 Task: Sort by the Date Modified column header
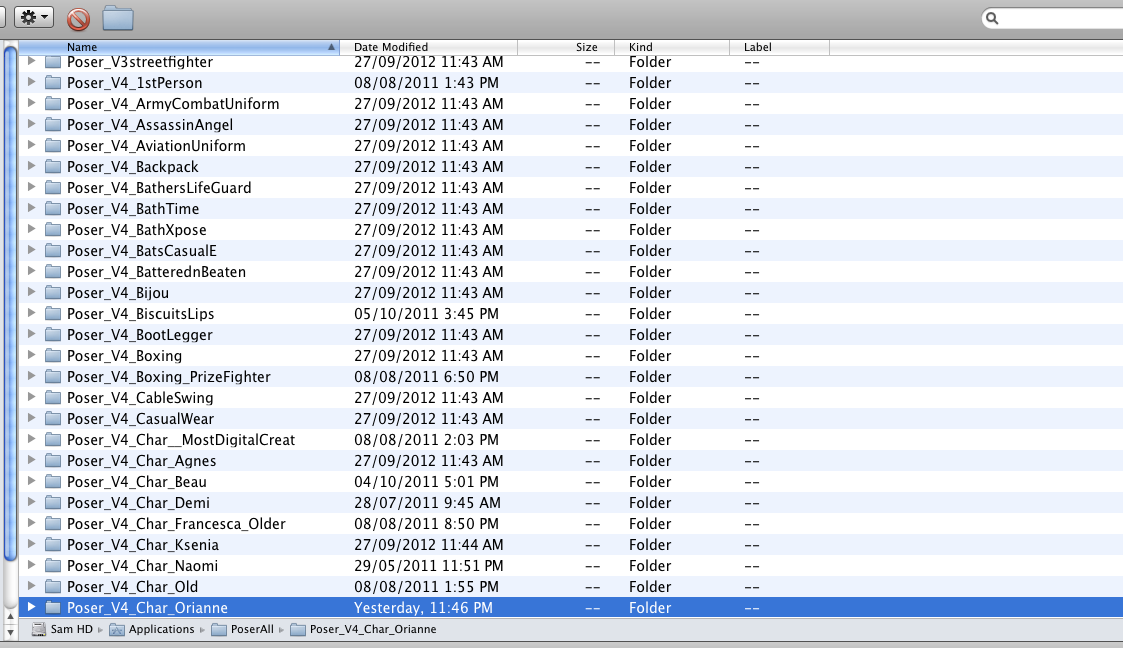point(428,47)
